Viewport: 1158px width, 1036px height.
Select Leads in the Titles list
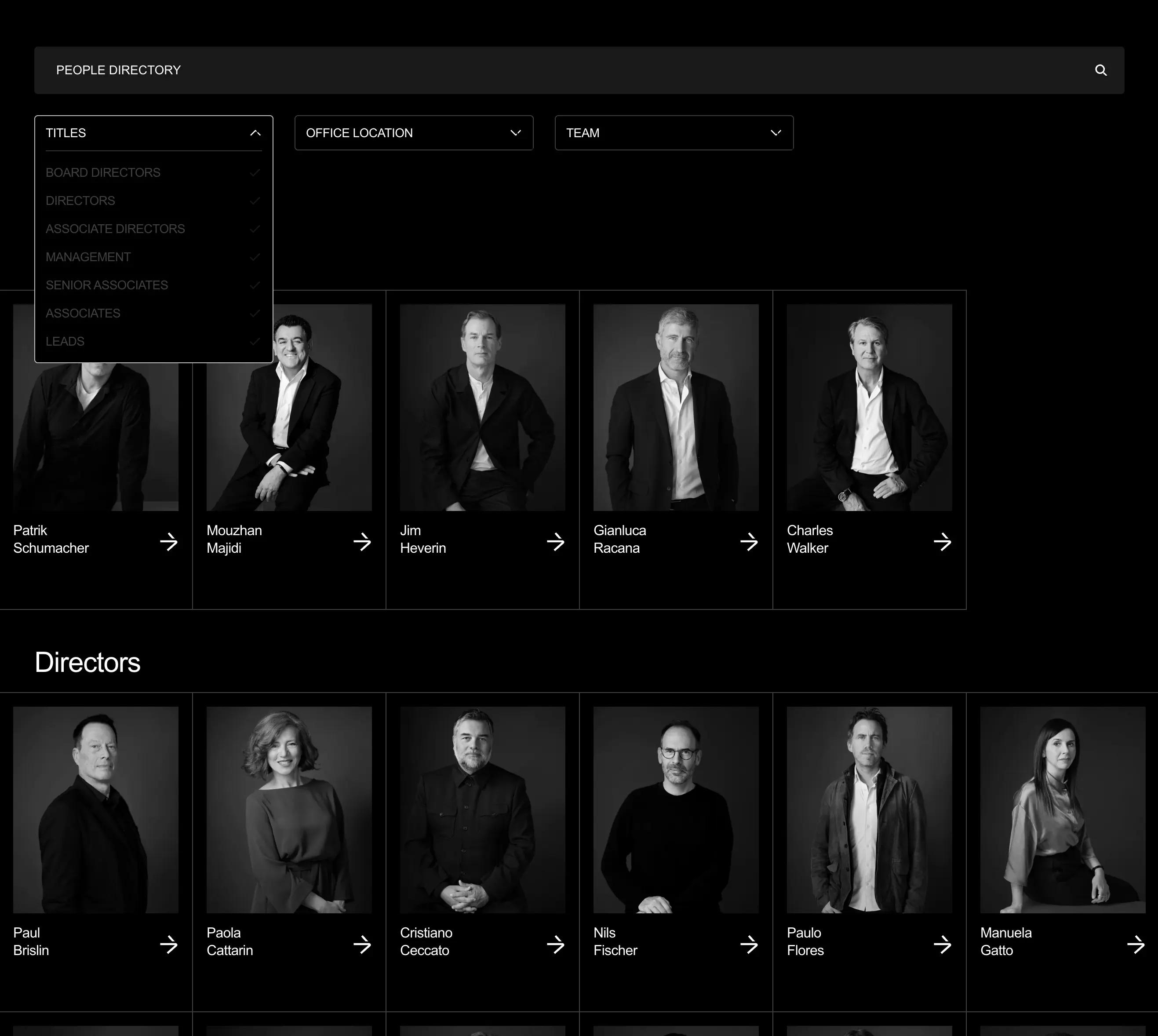tap(65, 342)
